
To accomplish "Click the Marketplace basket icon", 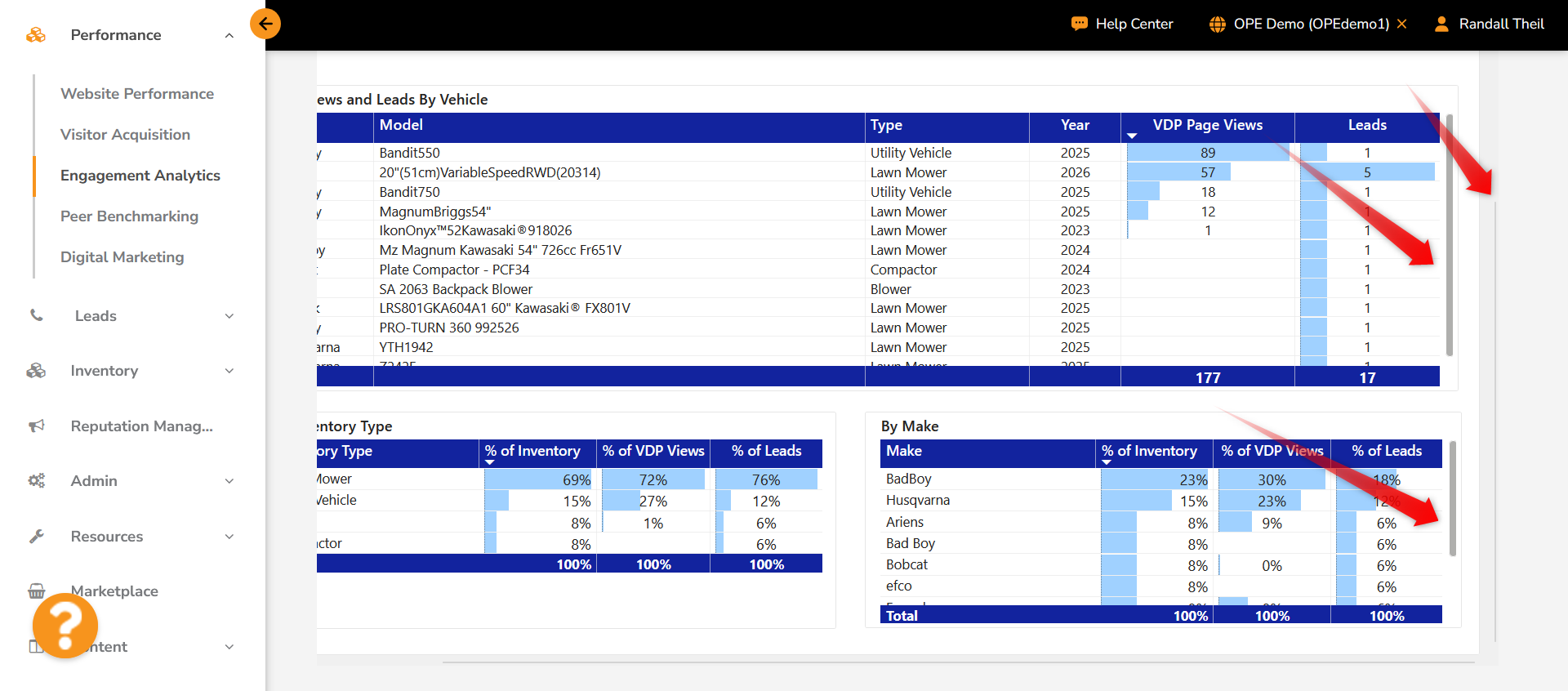I will [37, 591].
